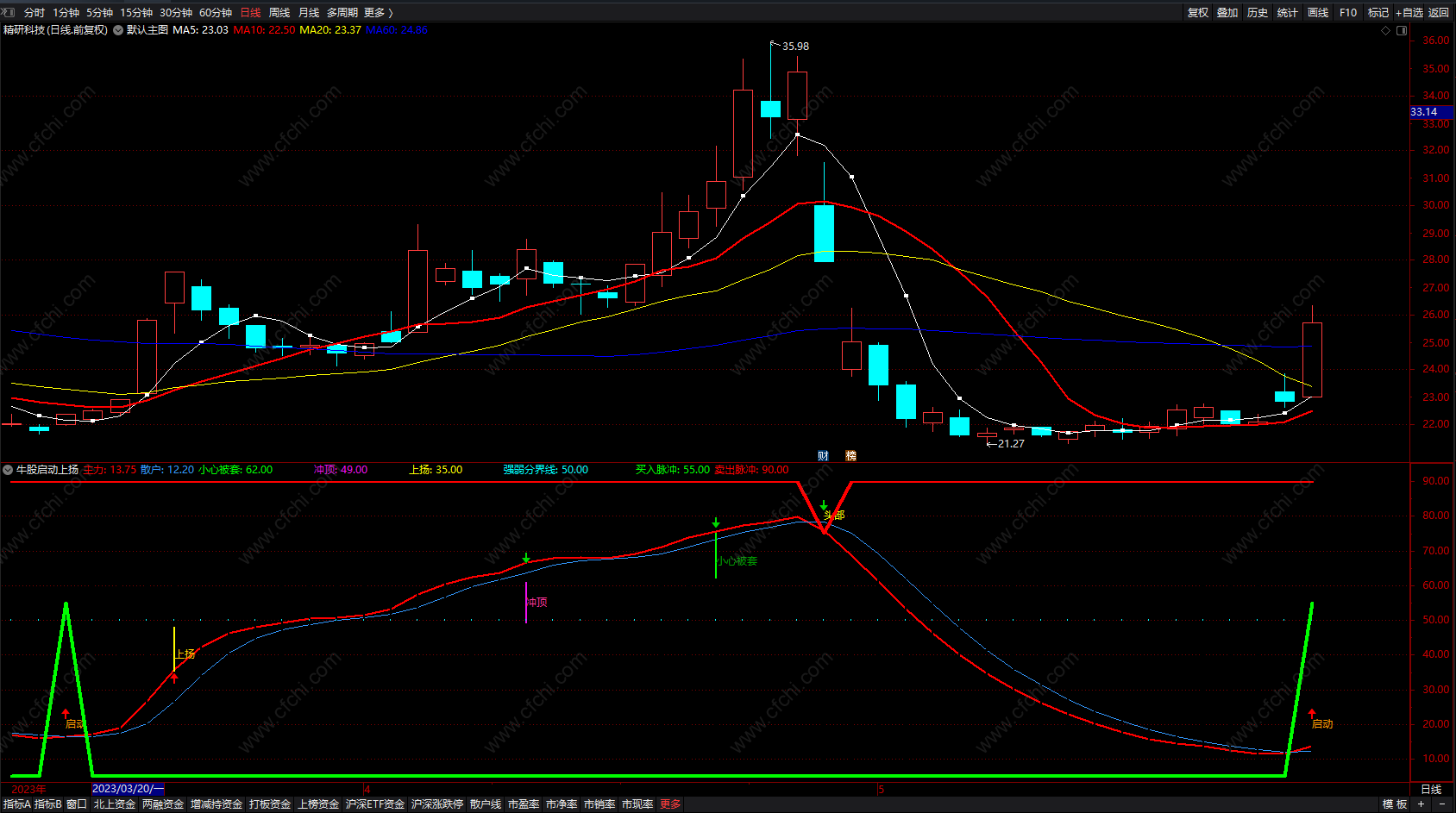
Task: Click the 主力: 13.75 indicator value
Action: [110, 470]
